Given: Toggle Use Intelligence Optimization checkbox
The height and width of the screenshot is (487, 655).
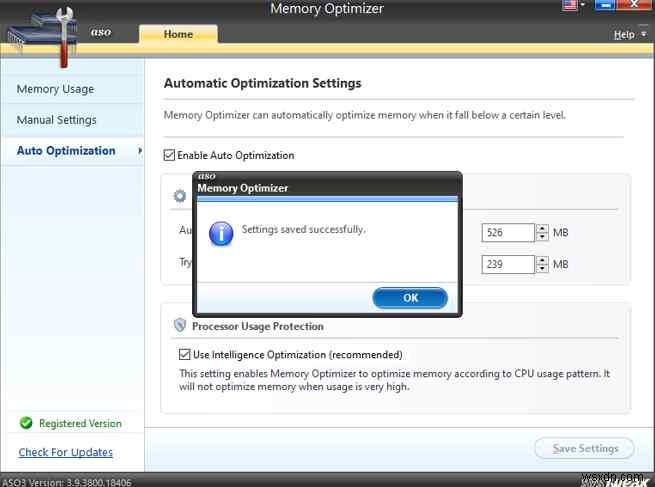Looking at the screenshot, I should pos(184,355).
